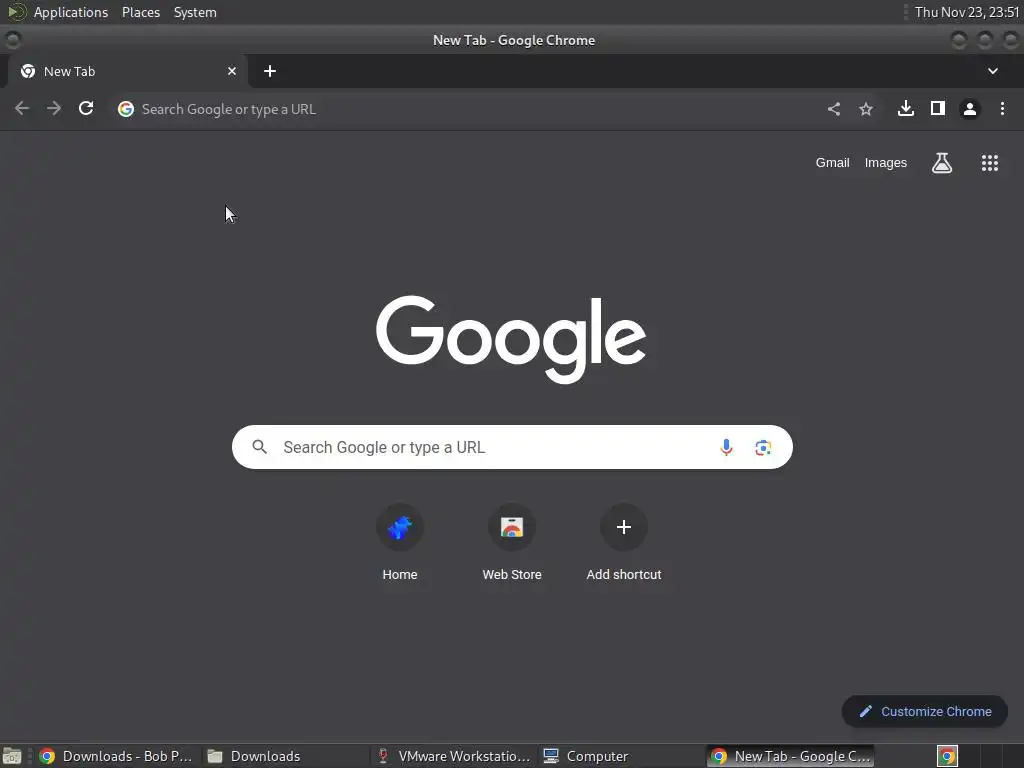Start voice search with microphone icon
The image size is (1024, 768).
[x=726, y=447]
